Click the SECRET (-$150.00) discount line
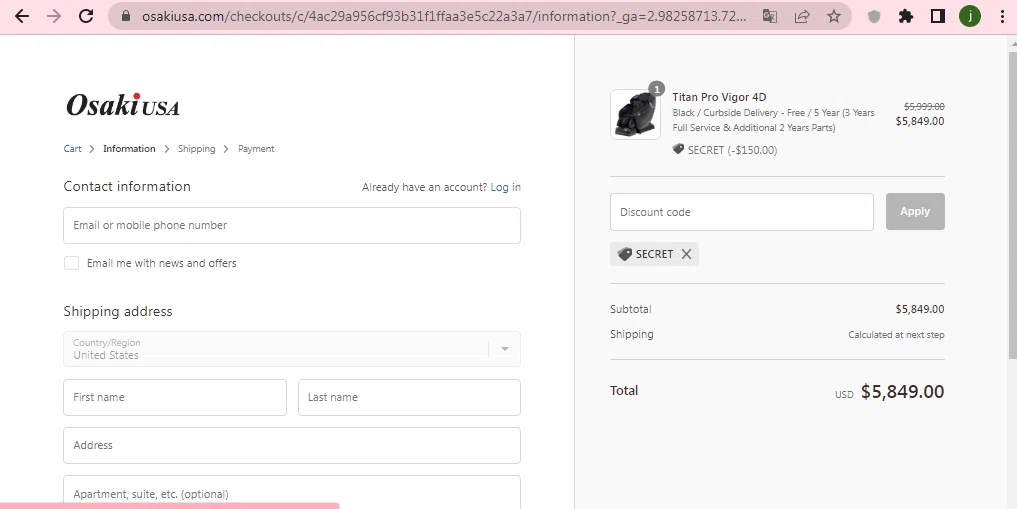This screenshot has height=509, width=1017. pyautogui.click(x=725, y=150)
